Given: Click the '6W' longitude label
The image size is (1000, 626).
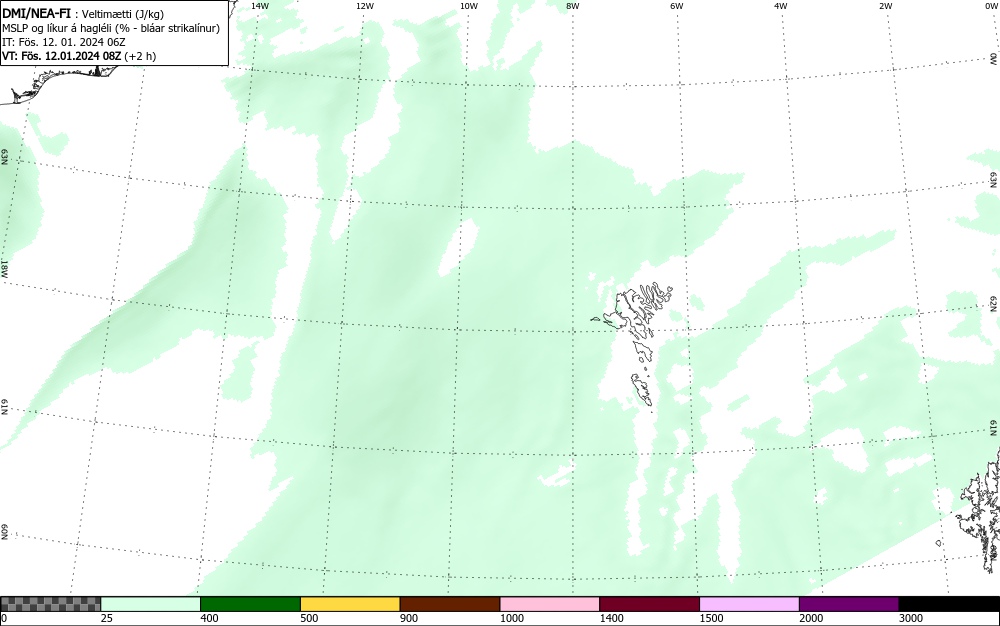Looking at the screenshot, I should [x=677, y=6].
